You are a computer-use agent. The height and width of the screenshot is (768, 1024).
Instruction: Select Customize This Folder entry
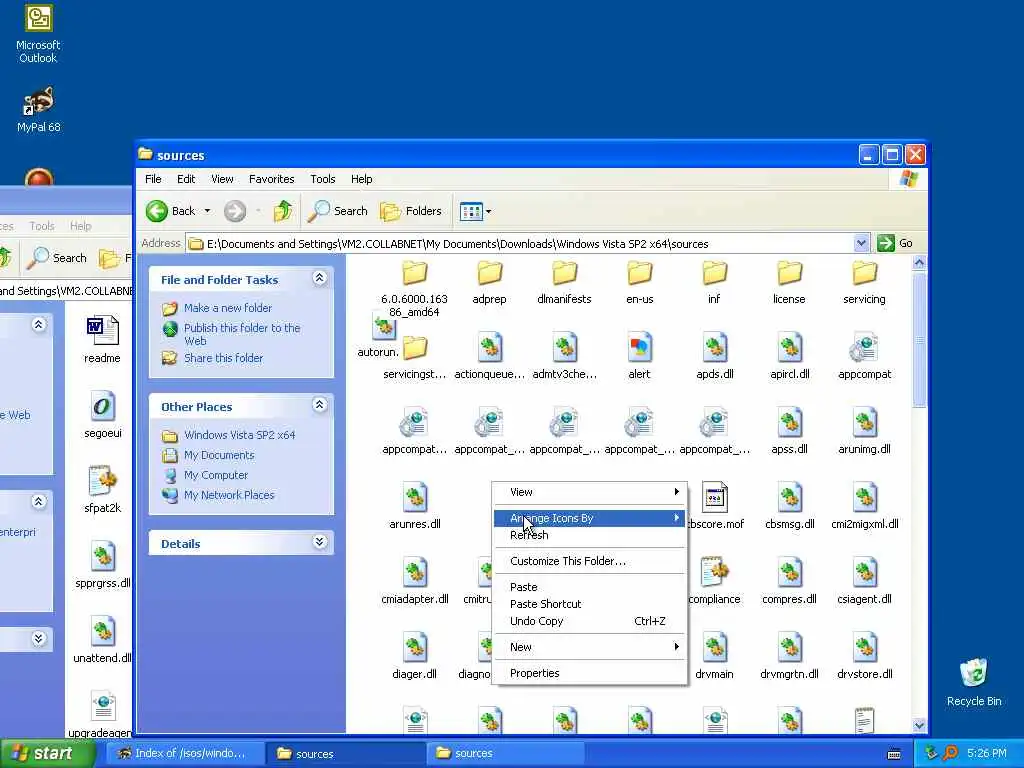click(x=588, y=561)
